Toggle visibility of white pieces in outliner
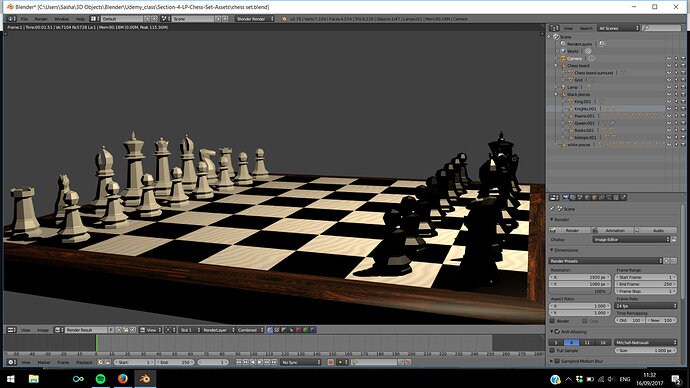Image resolution: width=690 pixels, height=388 pixels. click(x=669, y=145)
